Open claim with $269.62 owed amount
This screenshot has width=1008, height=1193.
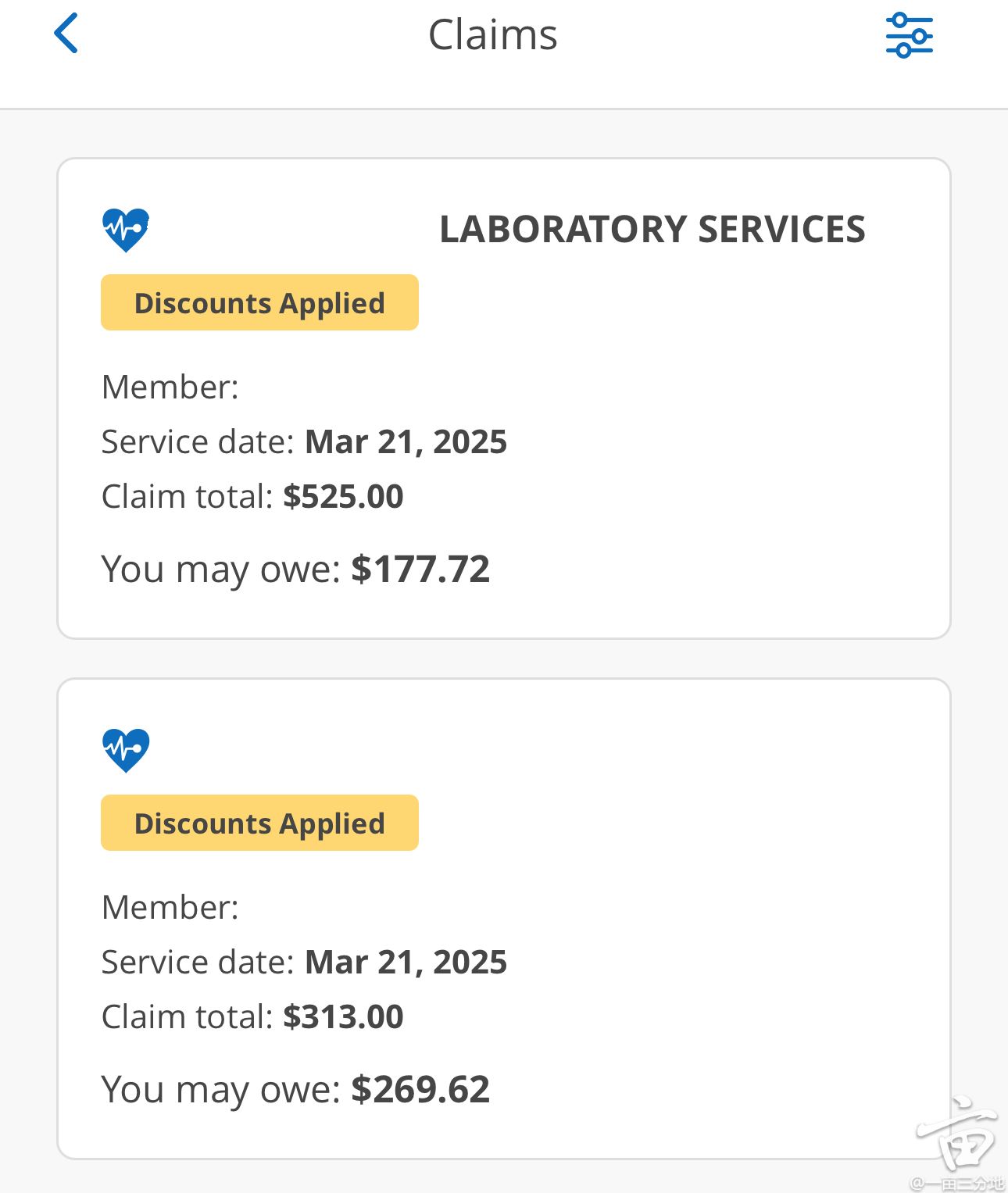(x=504, y=919)
